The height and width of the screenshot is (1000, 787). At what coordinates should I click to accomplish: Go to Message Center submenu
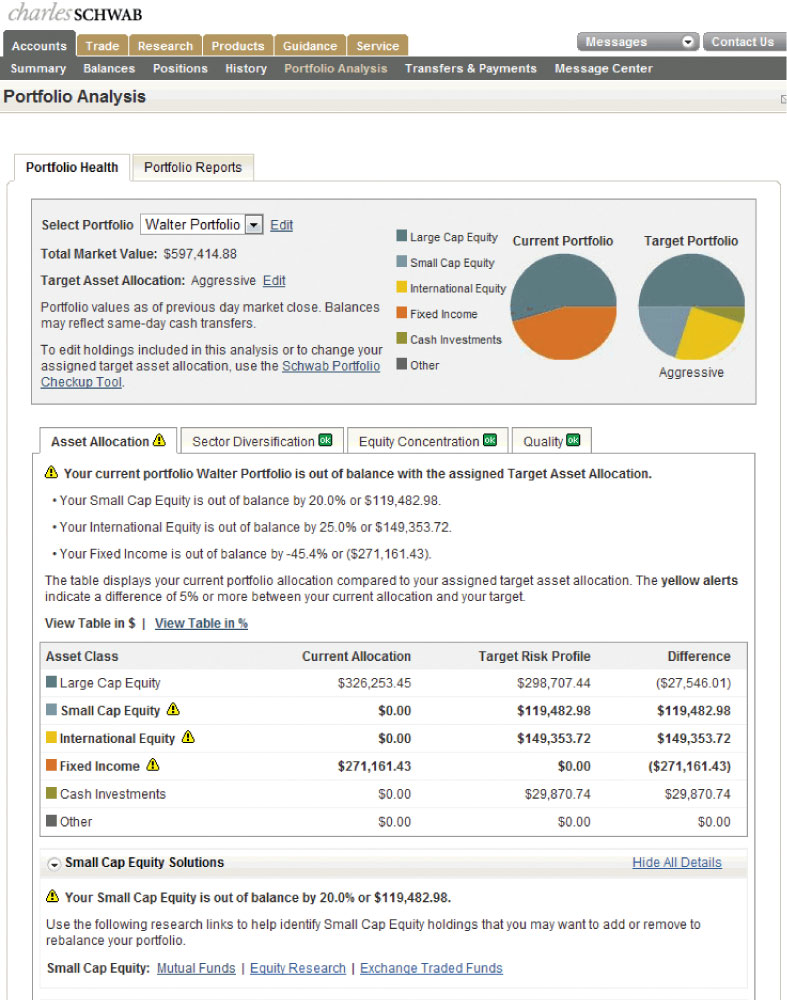(x=603, y=68)
